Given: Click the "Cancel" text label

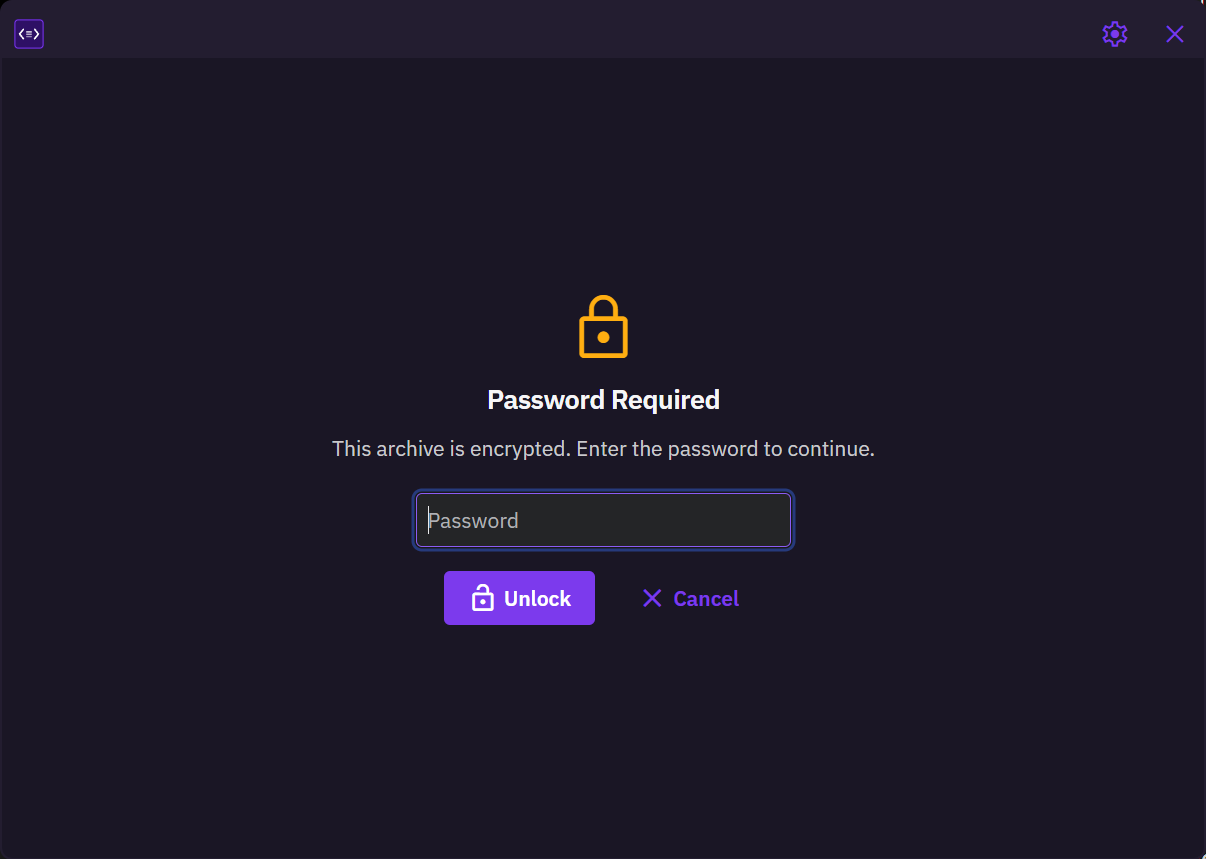Looking at the screenshot, I should coord(706,598).
